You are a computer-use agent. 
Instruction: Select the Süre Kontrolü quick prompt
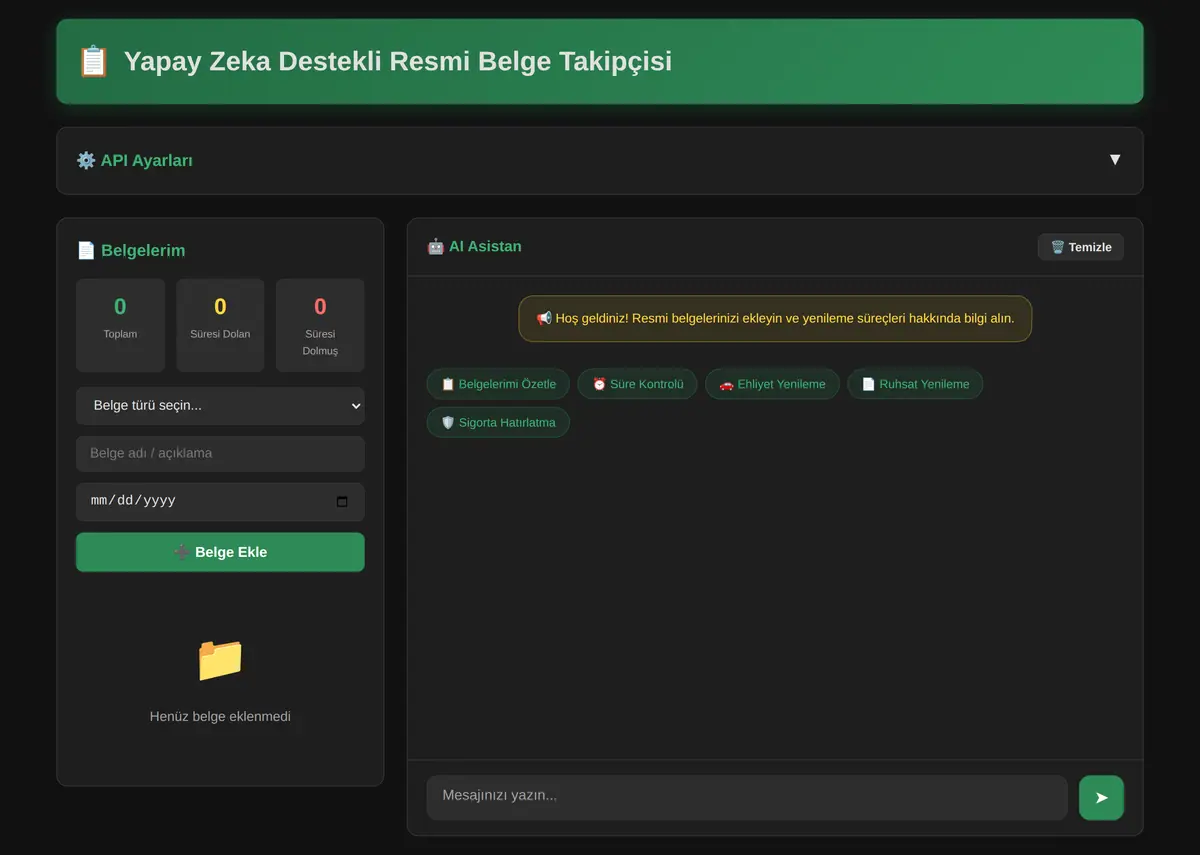[x=637, y=384]
